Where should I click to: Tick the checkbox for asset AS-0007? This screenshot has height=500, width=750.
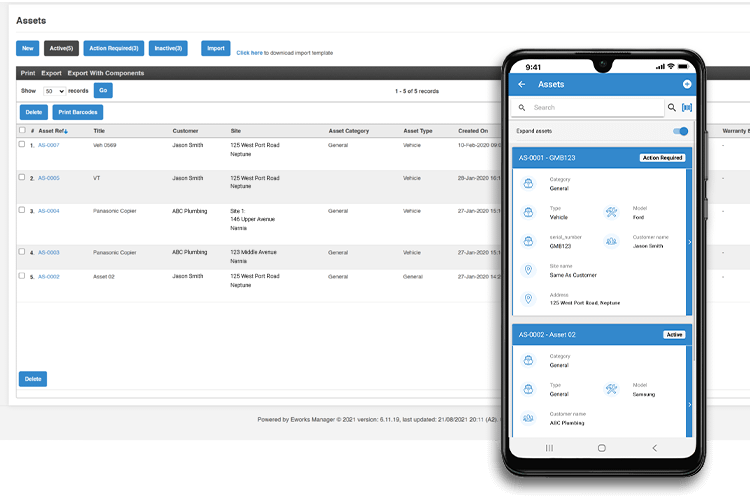point(22,145)
